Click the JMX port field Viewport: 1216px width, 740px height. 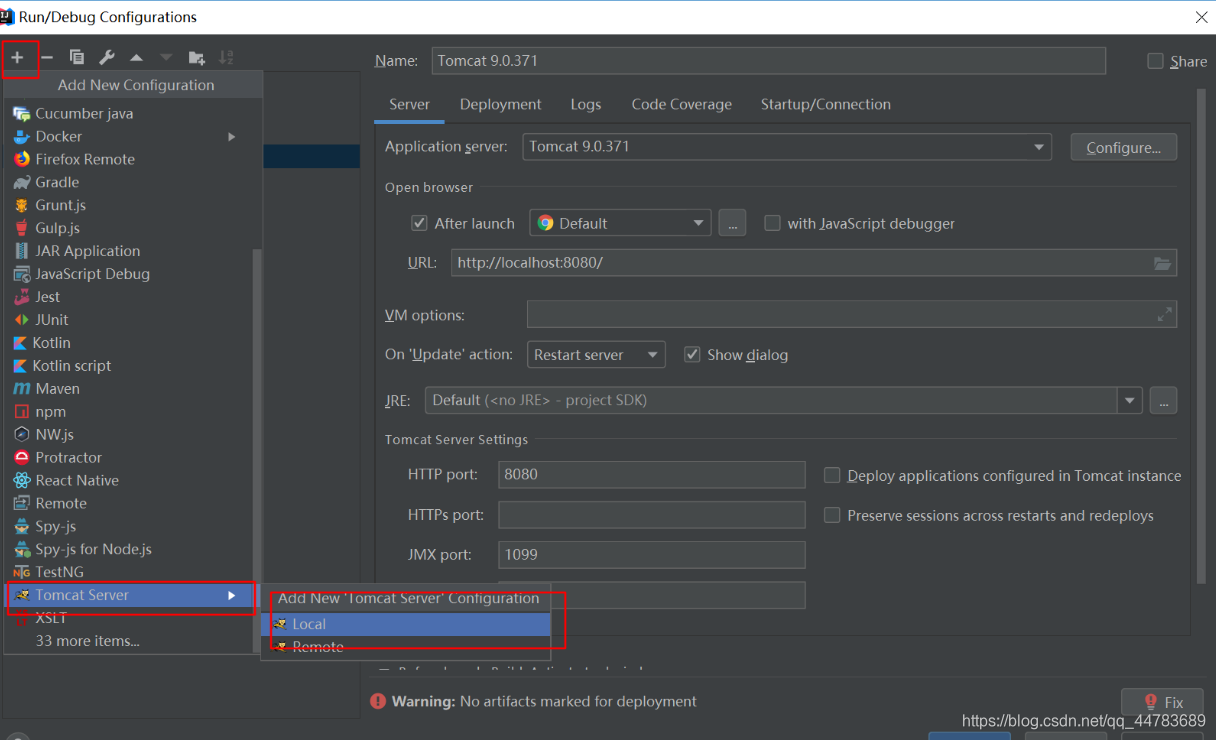tap(652, 554)
